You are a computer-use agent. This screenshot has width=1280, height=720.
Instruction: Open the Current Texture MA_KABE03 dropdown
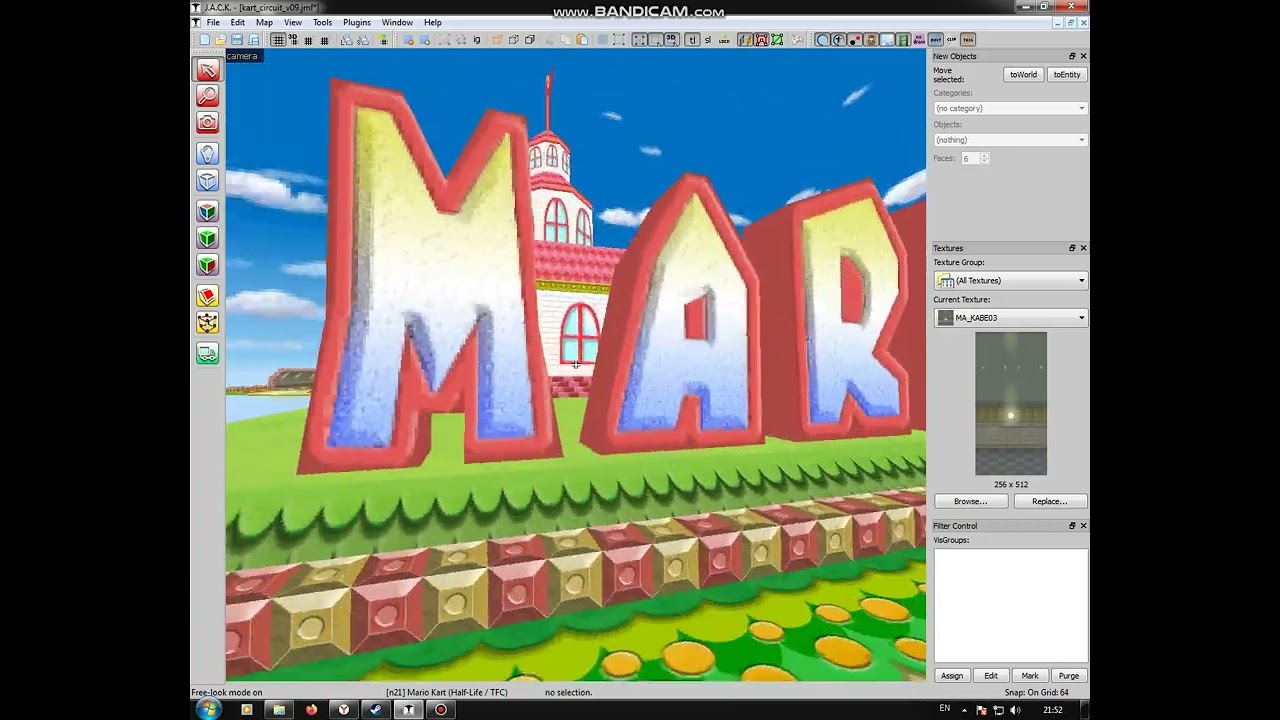pos(1010,318)
